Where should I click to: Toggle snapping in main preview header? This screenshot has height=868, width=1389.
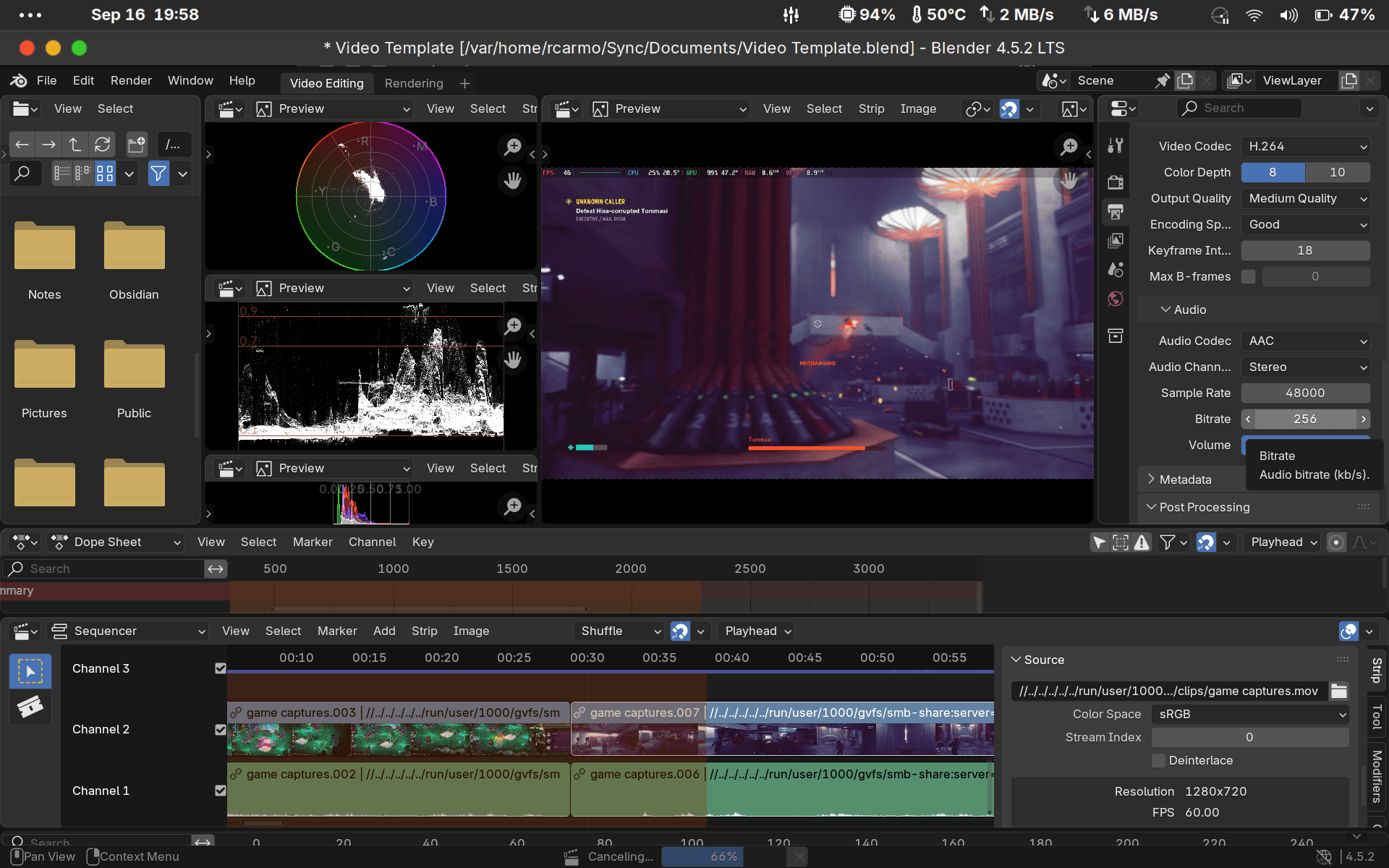click(1009, 109)
